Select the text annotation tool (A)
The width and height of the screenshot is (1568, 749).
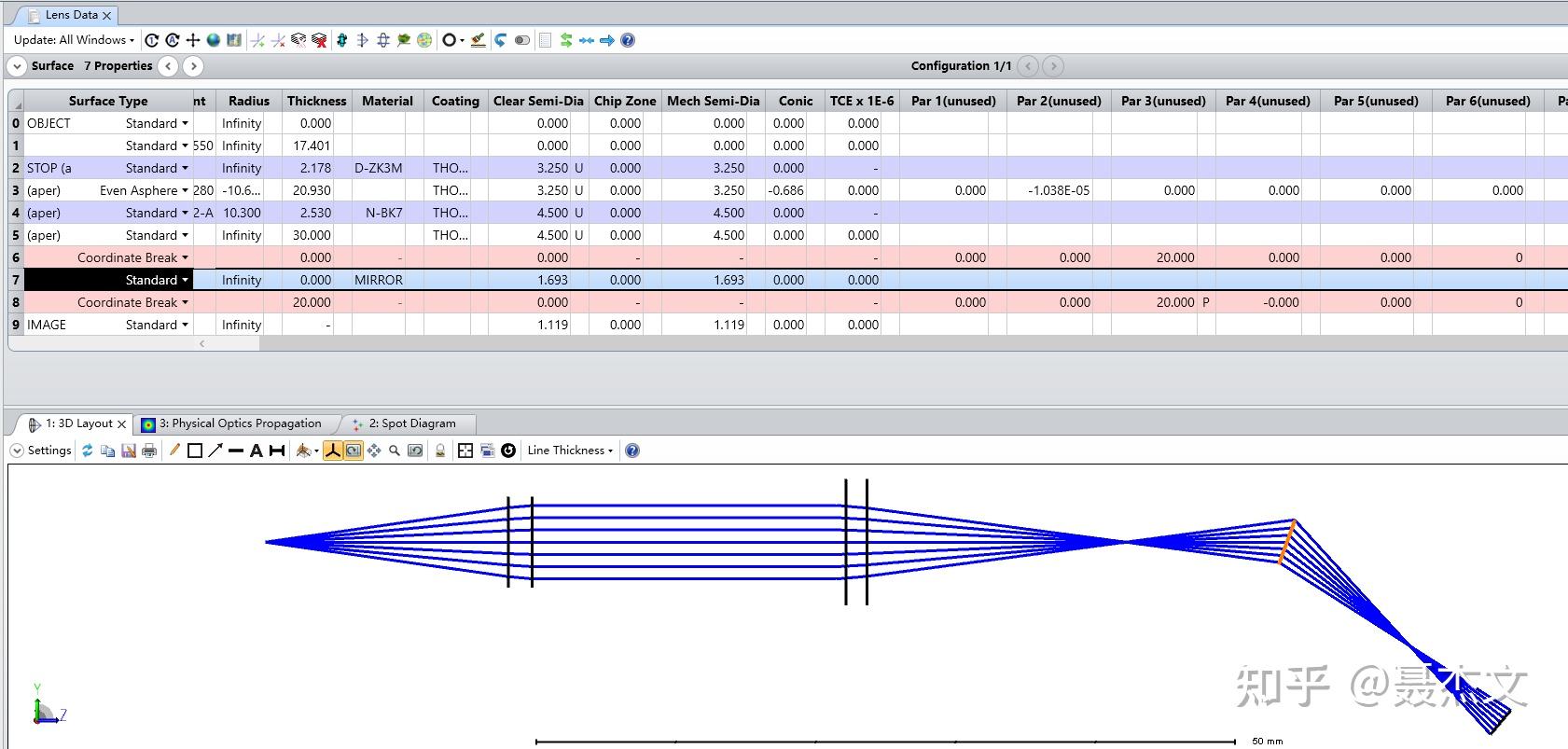coord(256,451)
